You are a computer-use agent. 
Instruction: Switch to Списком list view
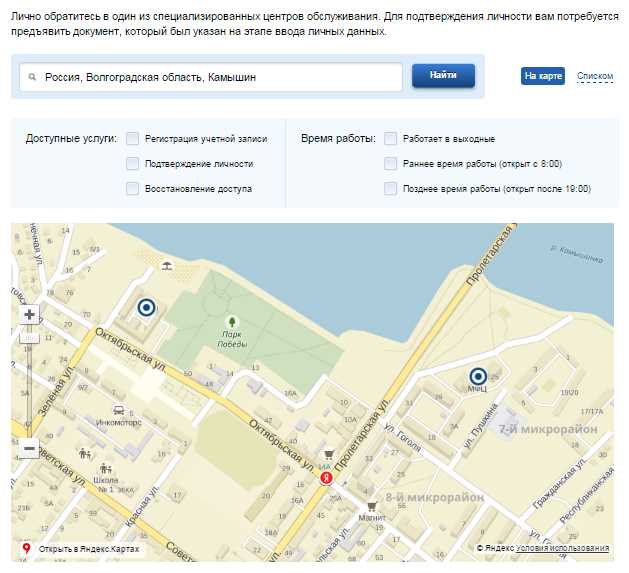coord(595,76)
